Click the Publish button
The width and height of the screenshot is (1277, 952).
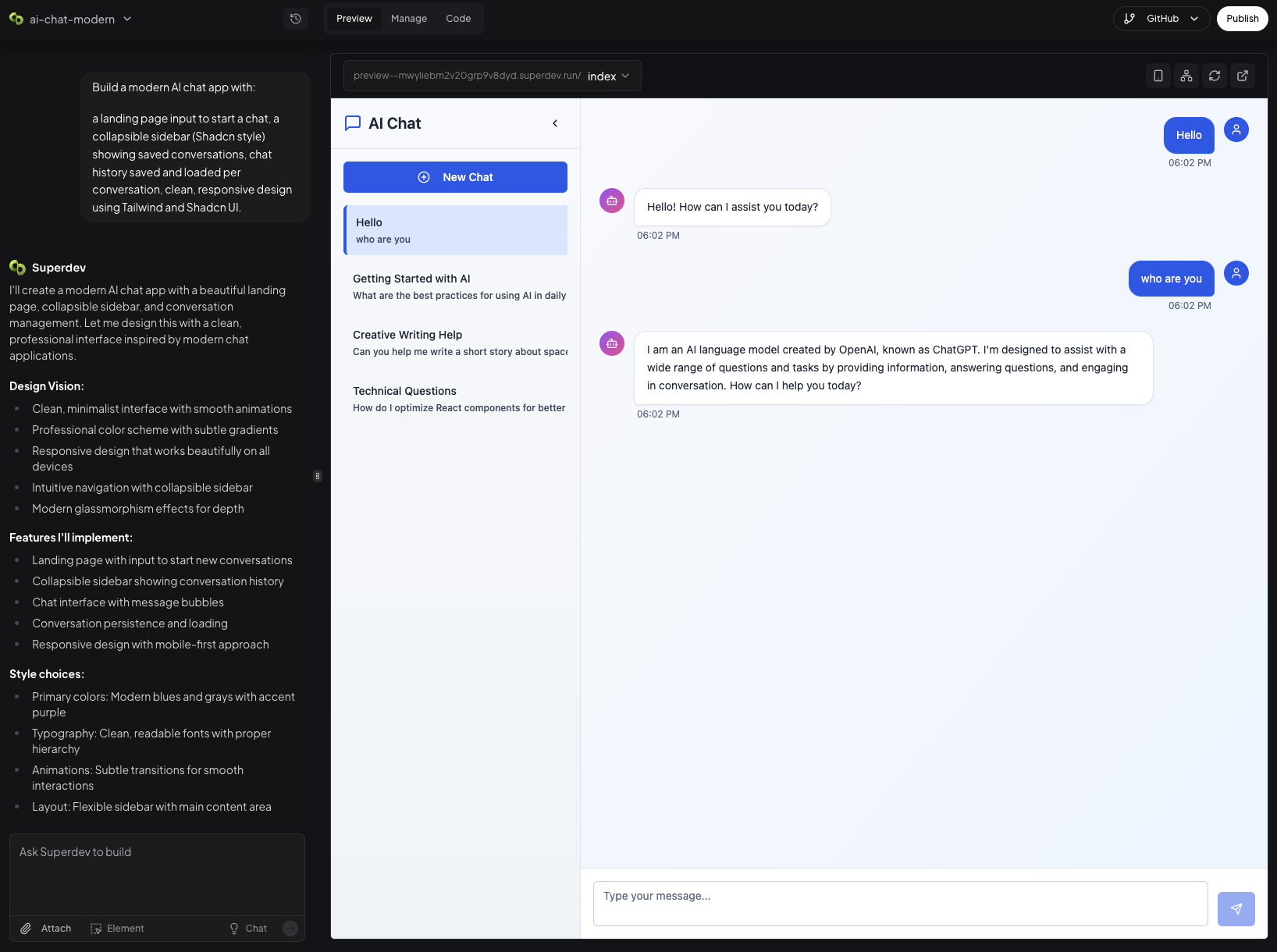point(1242,18)
